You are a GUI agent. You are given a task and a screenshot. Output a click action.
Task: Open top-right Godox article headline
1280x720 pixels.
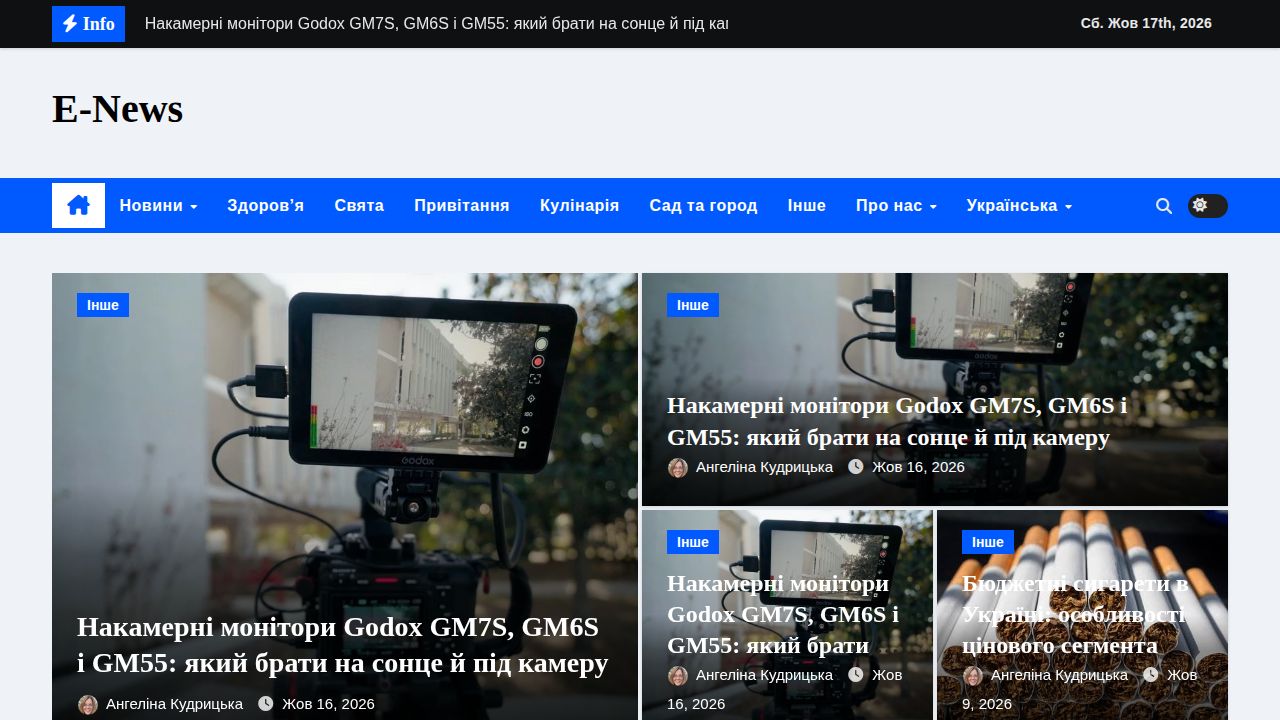pyautogui.click(x=897, y=421)
